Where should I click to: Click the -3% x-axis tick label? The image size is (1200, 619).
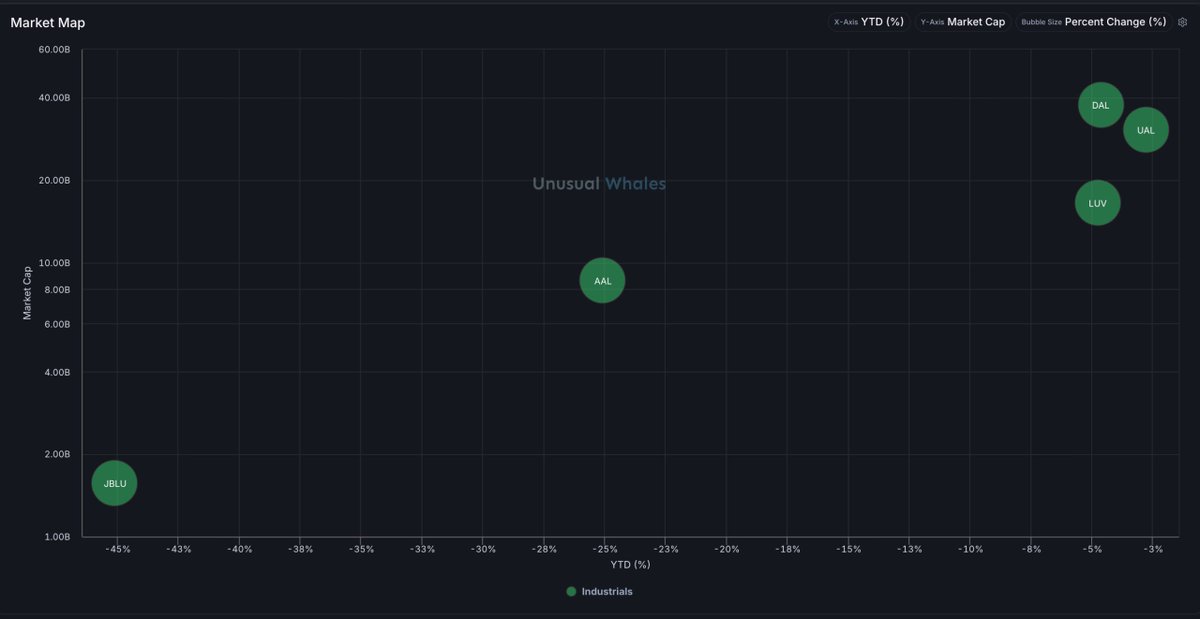[x=1153, y=549]
